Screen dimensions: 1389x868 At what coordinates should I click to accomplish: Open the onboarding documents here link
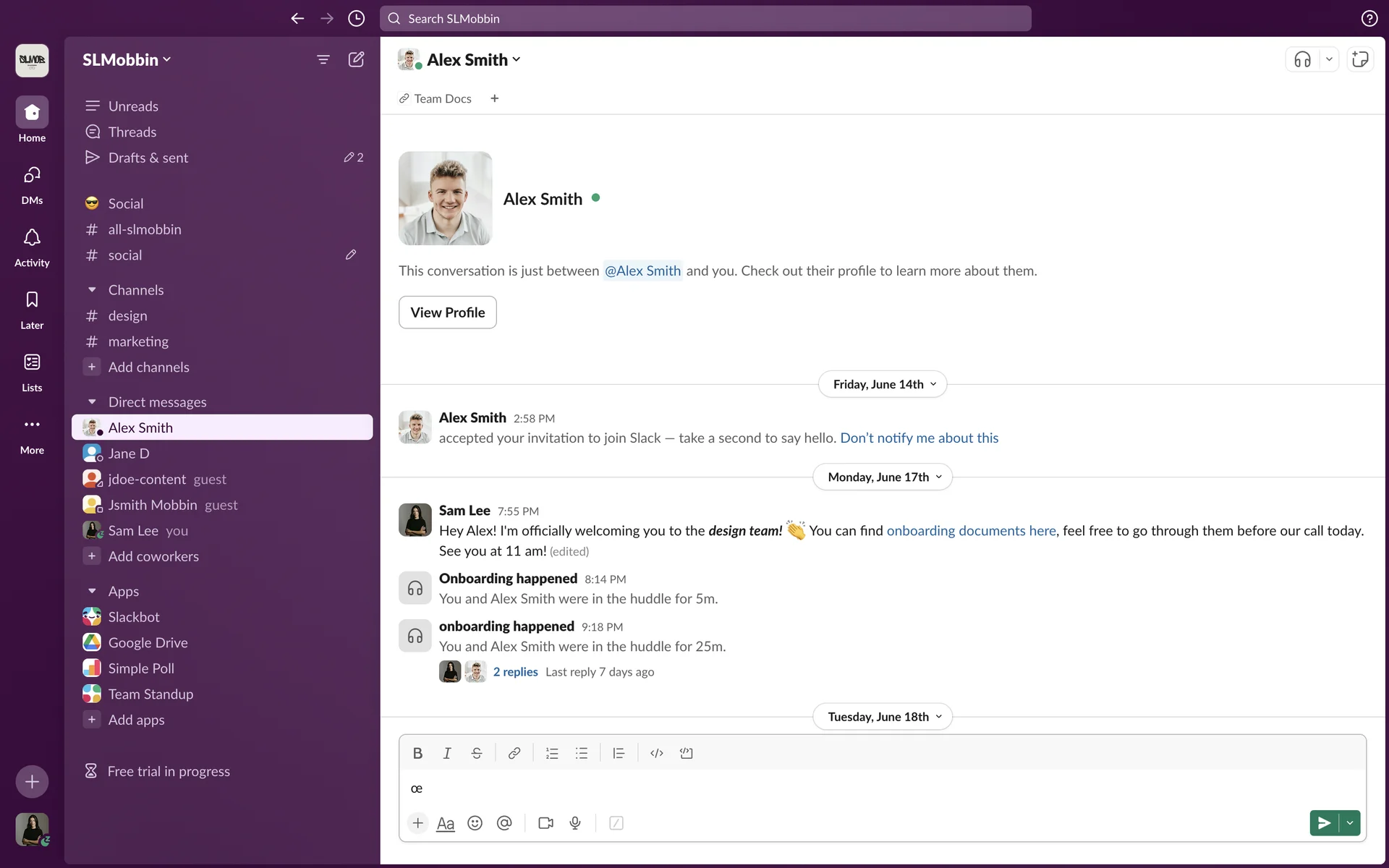971,530
